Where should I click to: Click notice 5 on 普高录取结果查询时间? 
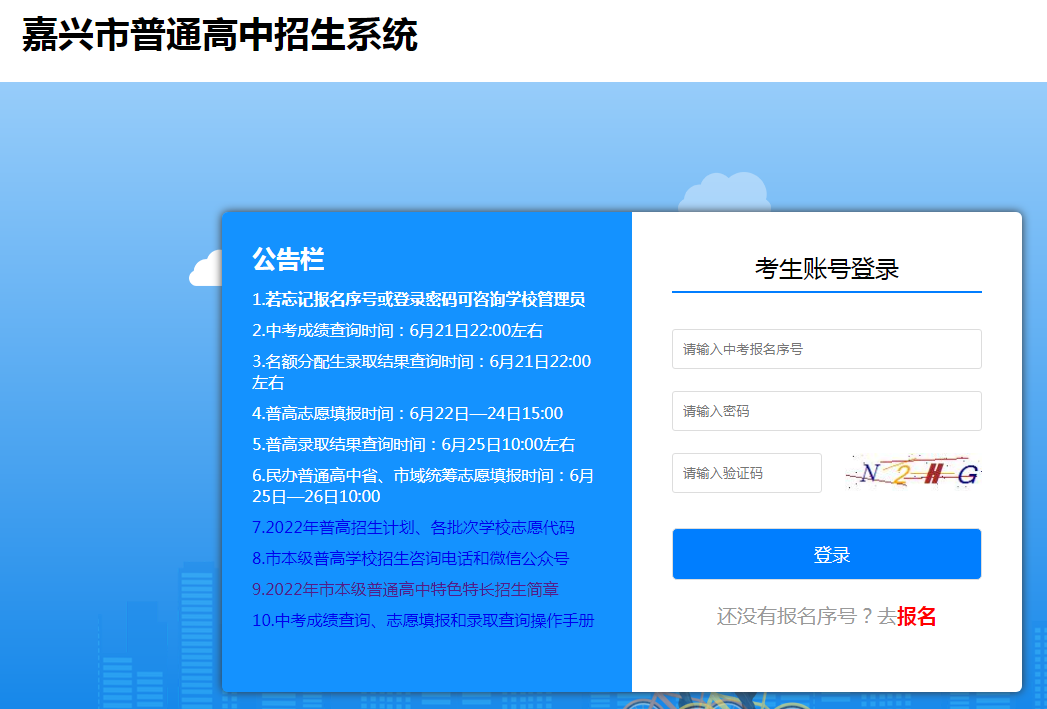click(413, 444)
